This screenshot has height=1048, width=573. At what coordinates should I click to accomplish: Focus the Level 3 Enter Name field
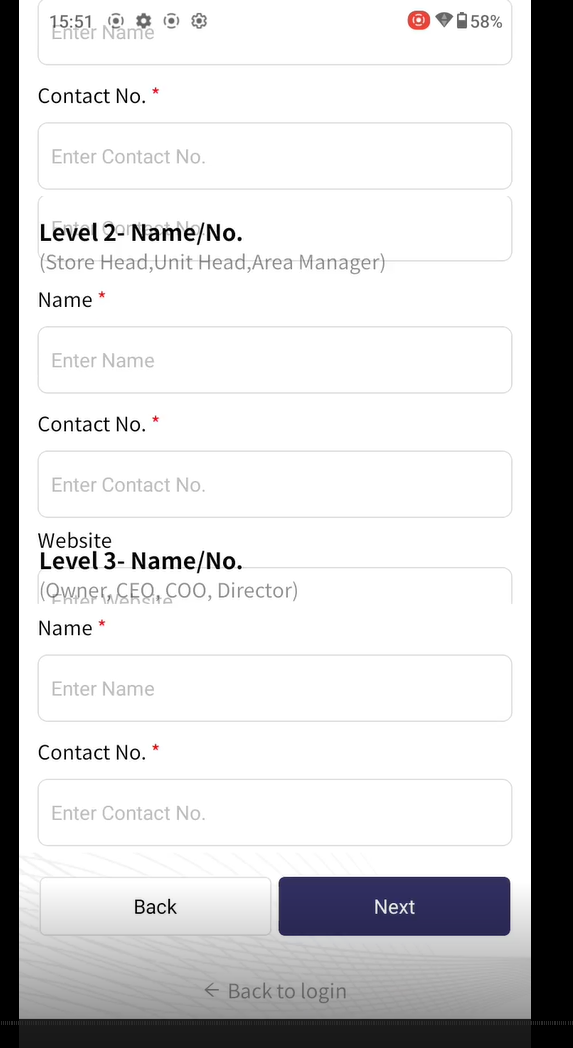pyautogui.click(x=275, y=688)
